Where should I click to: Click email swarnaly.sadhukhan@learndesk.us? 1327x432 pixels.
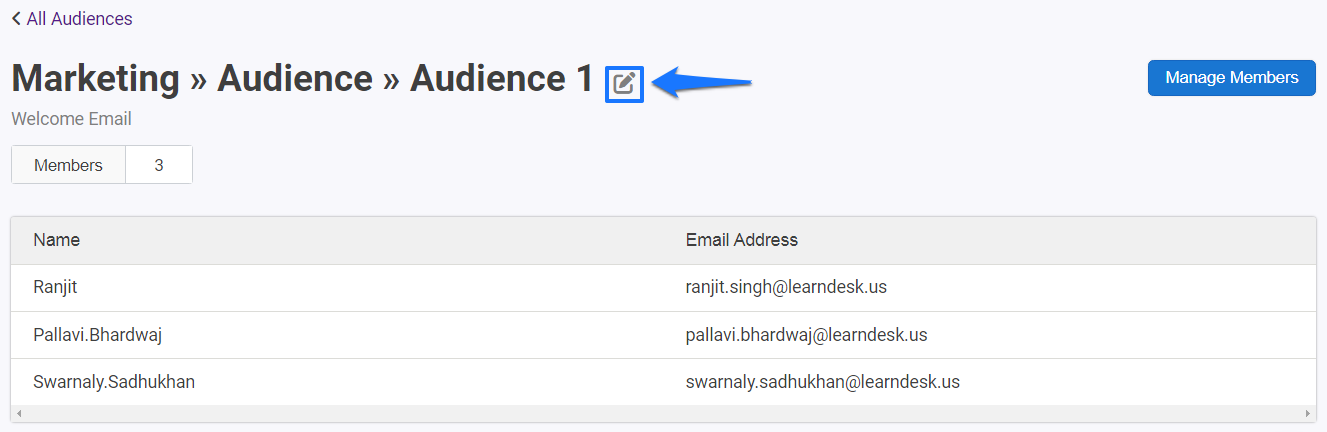[823, 382]
